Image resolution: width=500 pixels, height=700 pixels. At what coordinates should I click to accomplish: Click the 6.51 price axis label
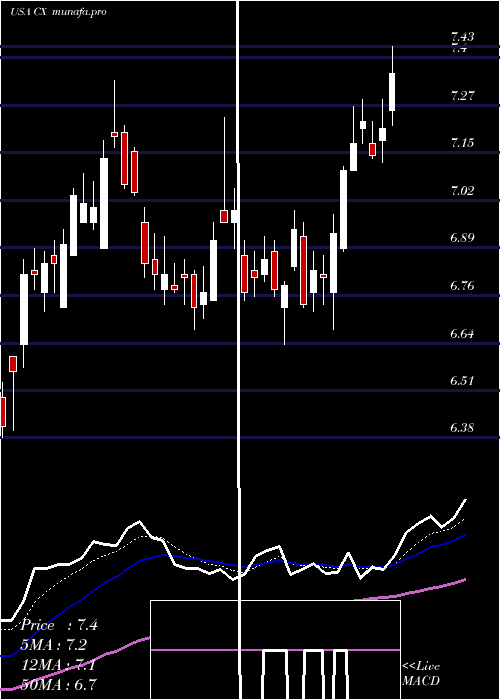tap(462, 380)
